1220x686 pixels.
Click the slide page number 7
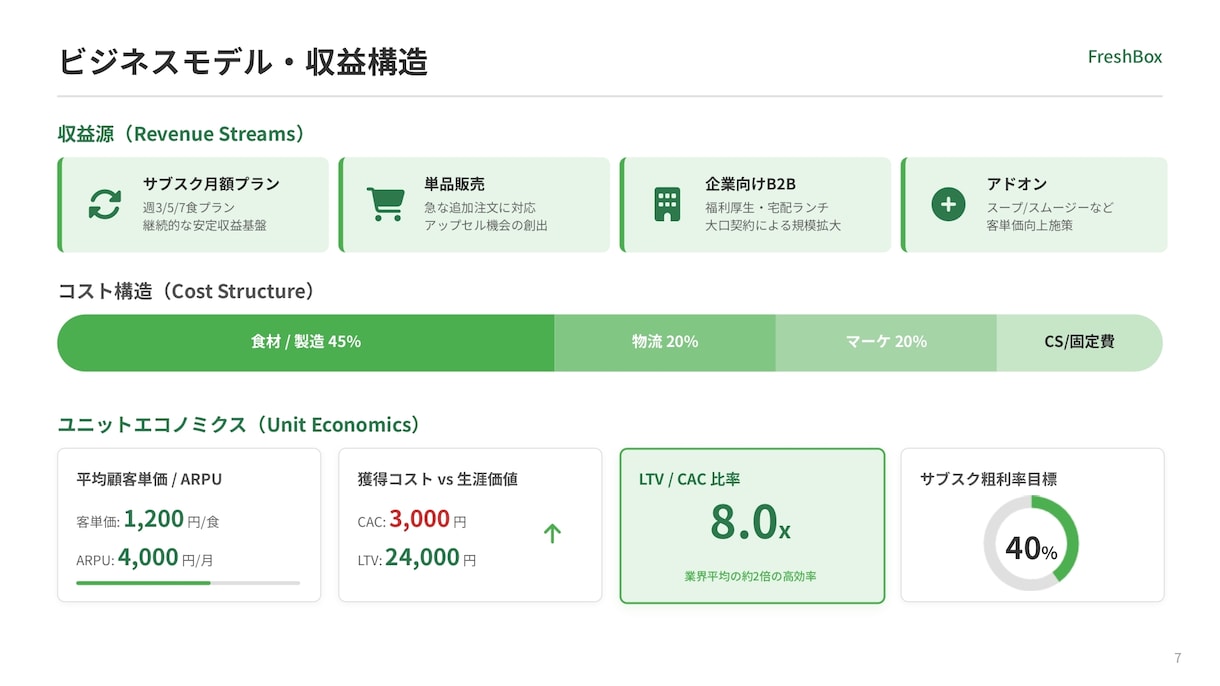click(x=1178, y=658)
